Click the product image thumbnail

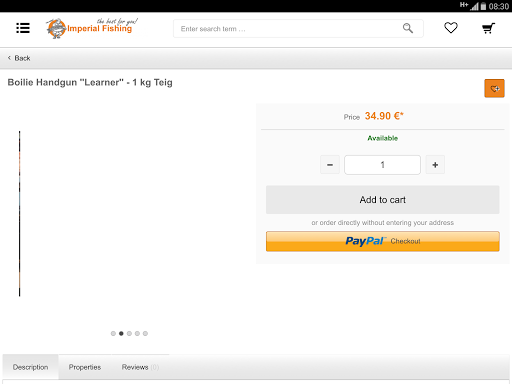click(20, 214)
